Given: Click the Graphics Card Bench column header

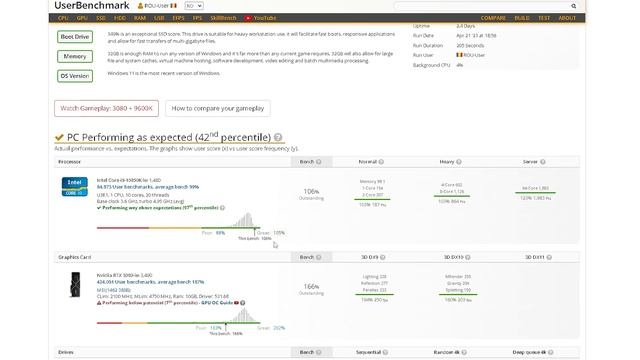Looking at the screenshot, I should (x=311, y=257).
